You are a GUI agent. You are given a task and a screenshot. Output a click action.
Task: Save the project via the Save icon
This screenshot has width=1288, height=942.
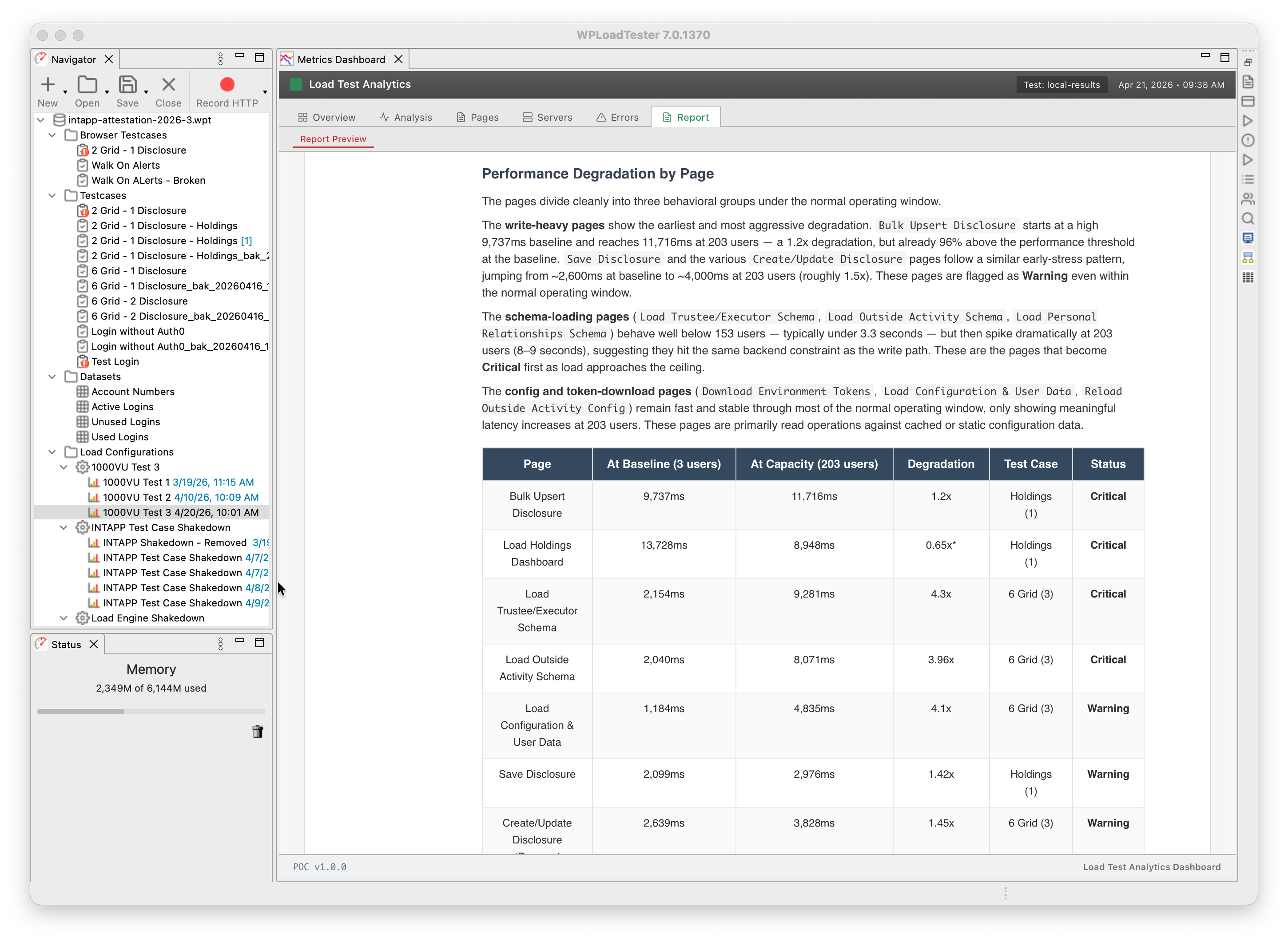[128, 84]
